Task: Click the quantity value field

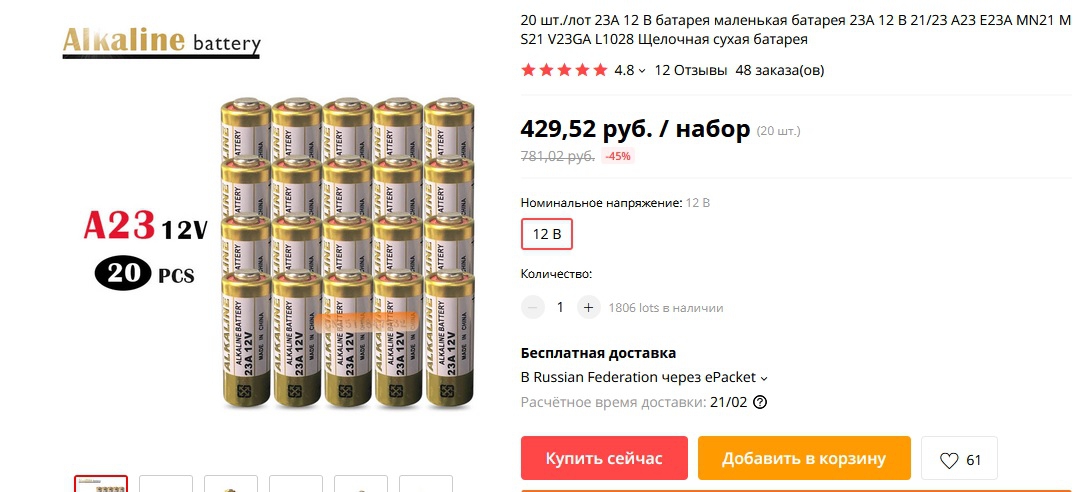Action: [561, 307]
